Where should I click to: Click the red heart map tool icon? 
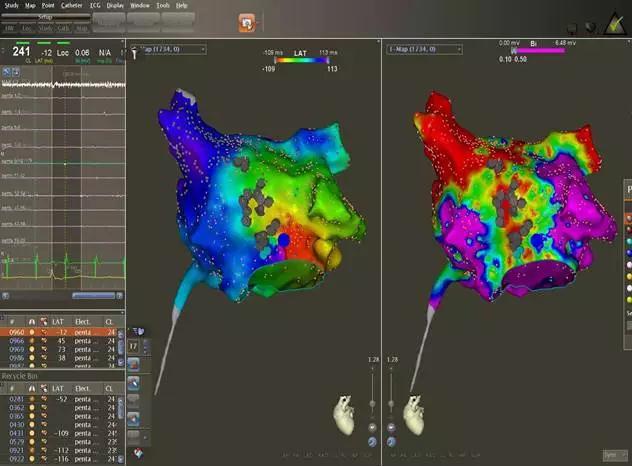(133, 364)
